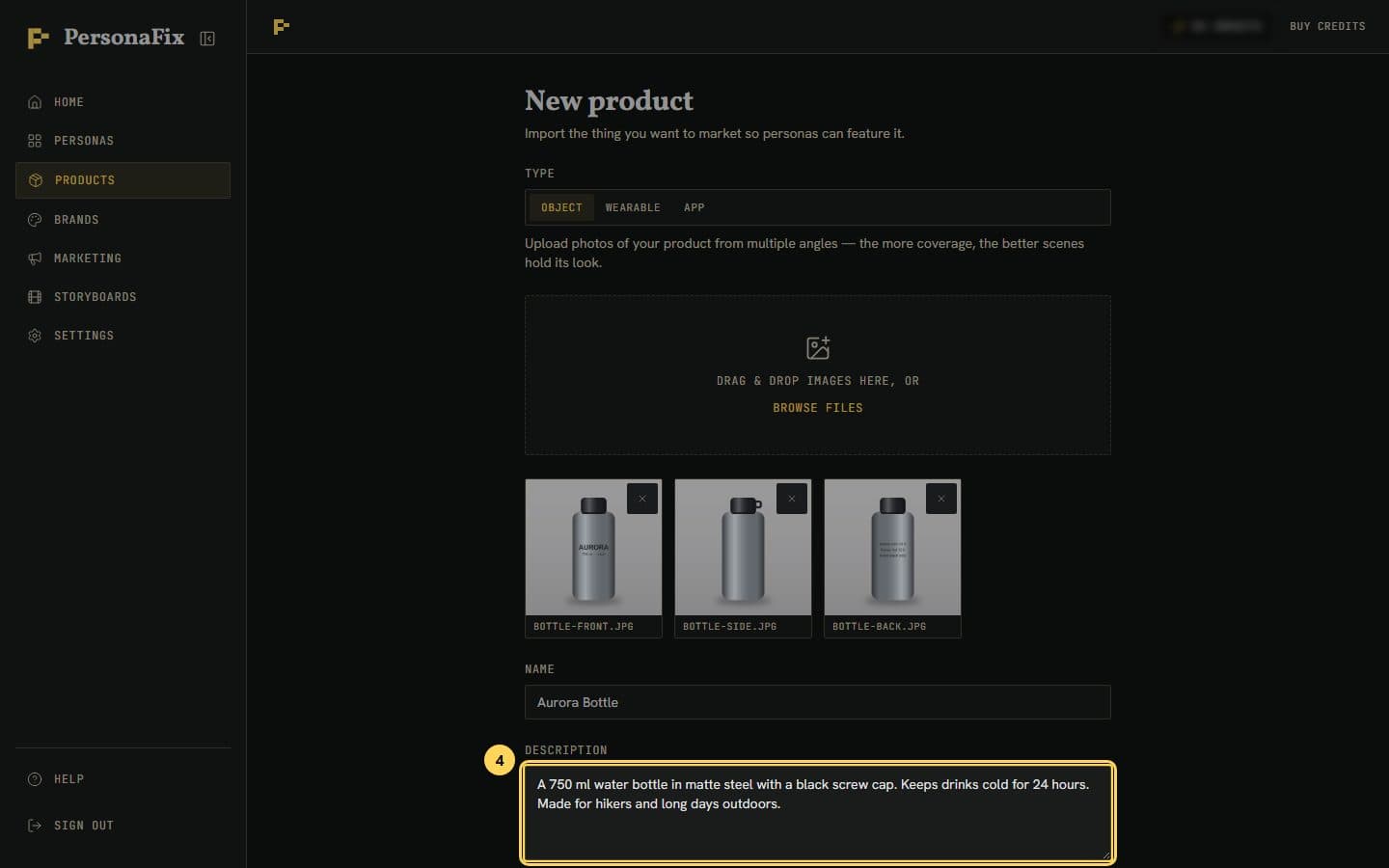Click the Marketing megaphone icon
Screen dimensions: 1389x868
click(x=35, y=258)
